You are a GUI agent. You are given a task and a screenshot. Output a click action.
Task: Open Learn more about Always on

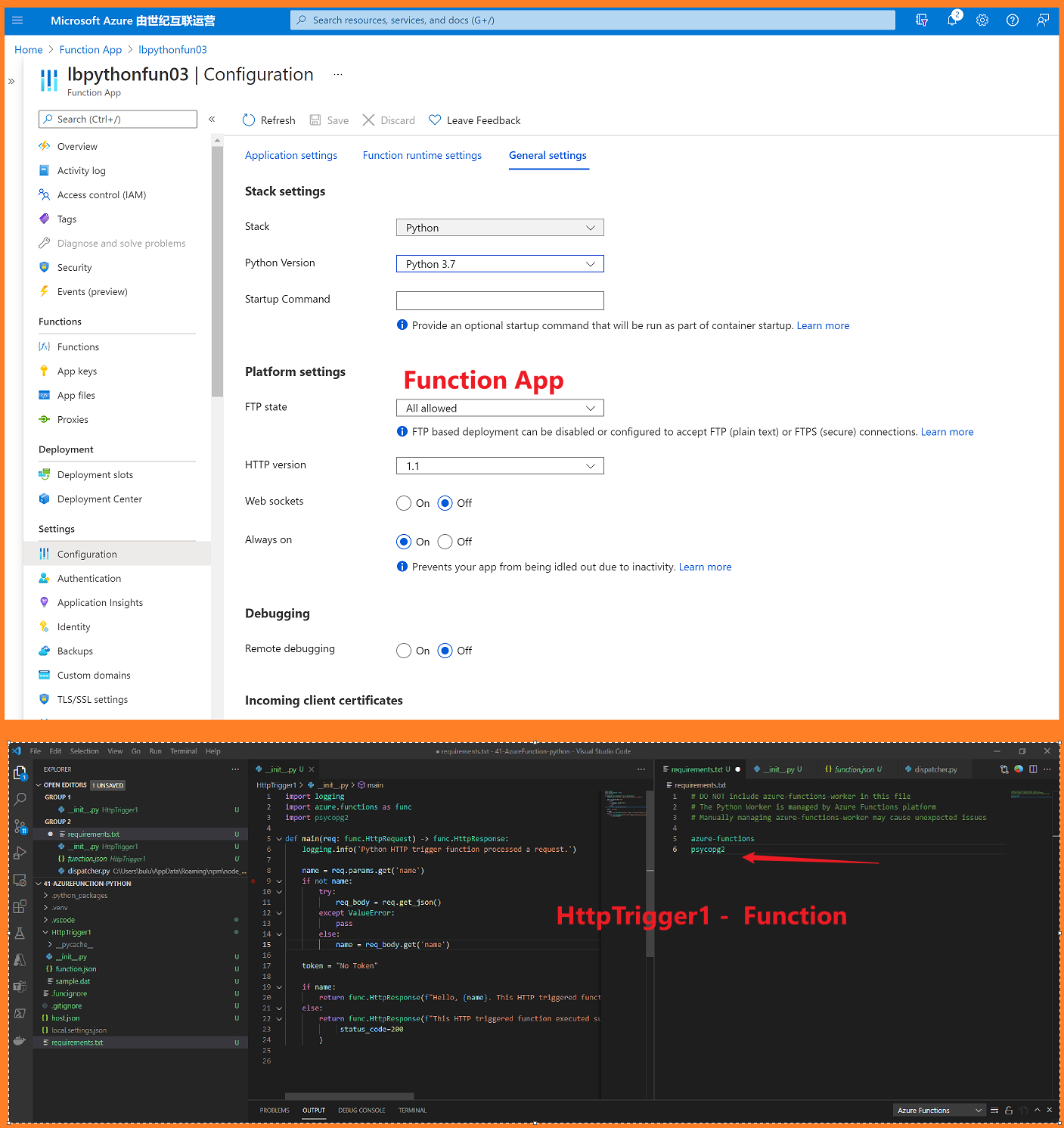tap(704, 566)
